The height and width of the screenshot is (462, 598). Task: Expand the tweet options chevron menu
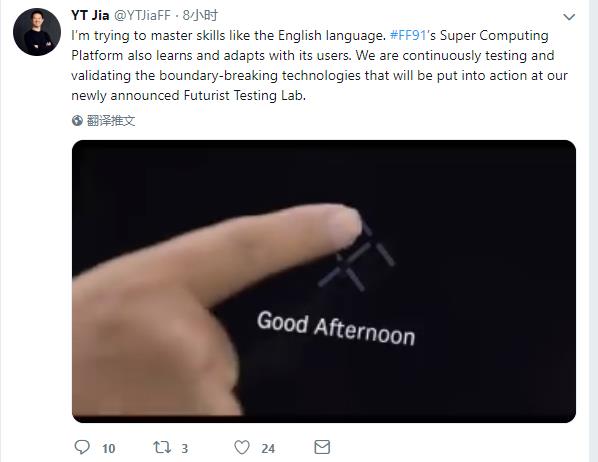[x=569, y=17]
